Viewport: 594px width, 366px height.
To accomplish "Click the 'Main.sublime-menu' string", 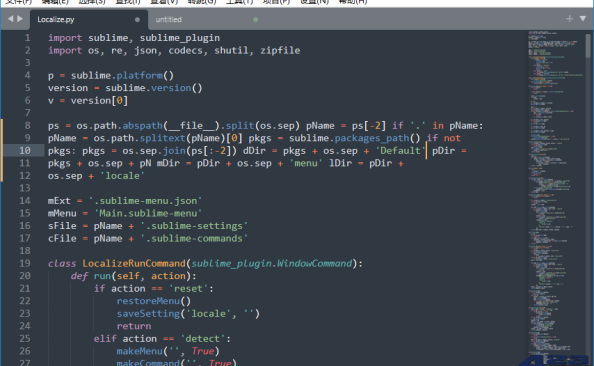I will pos(148,213).
